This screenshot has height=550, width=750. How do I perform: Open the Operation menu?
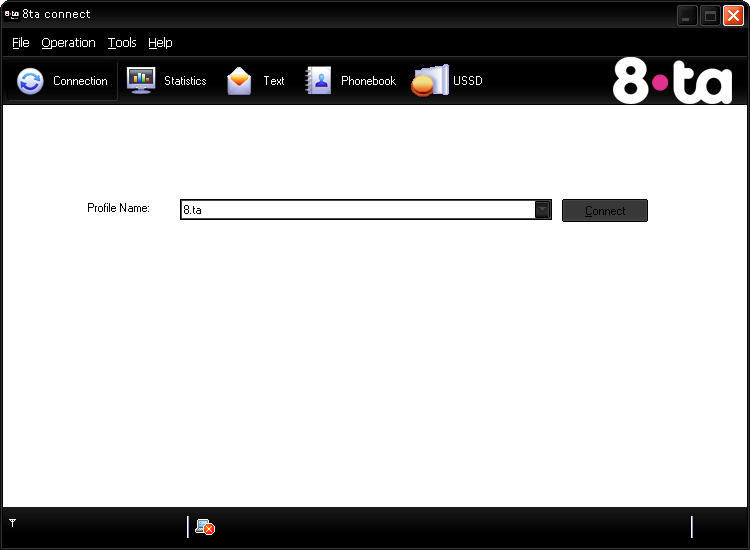(68, 43)
